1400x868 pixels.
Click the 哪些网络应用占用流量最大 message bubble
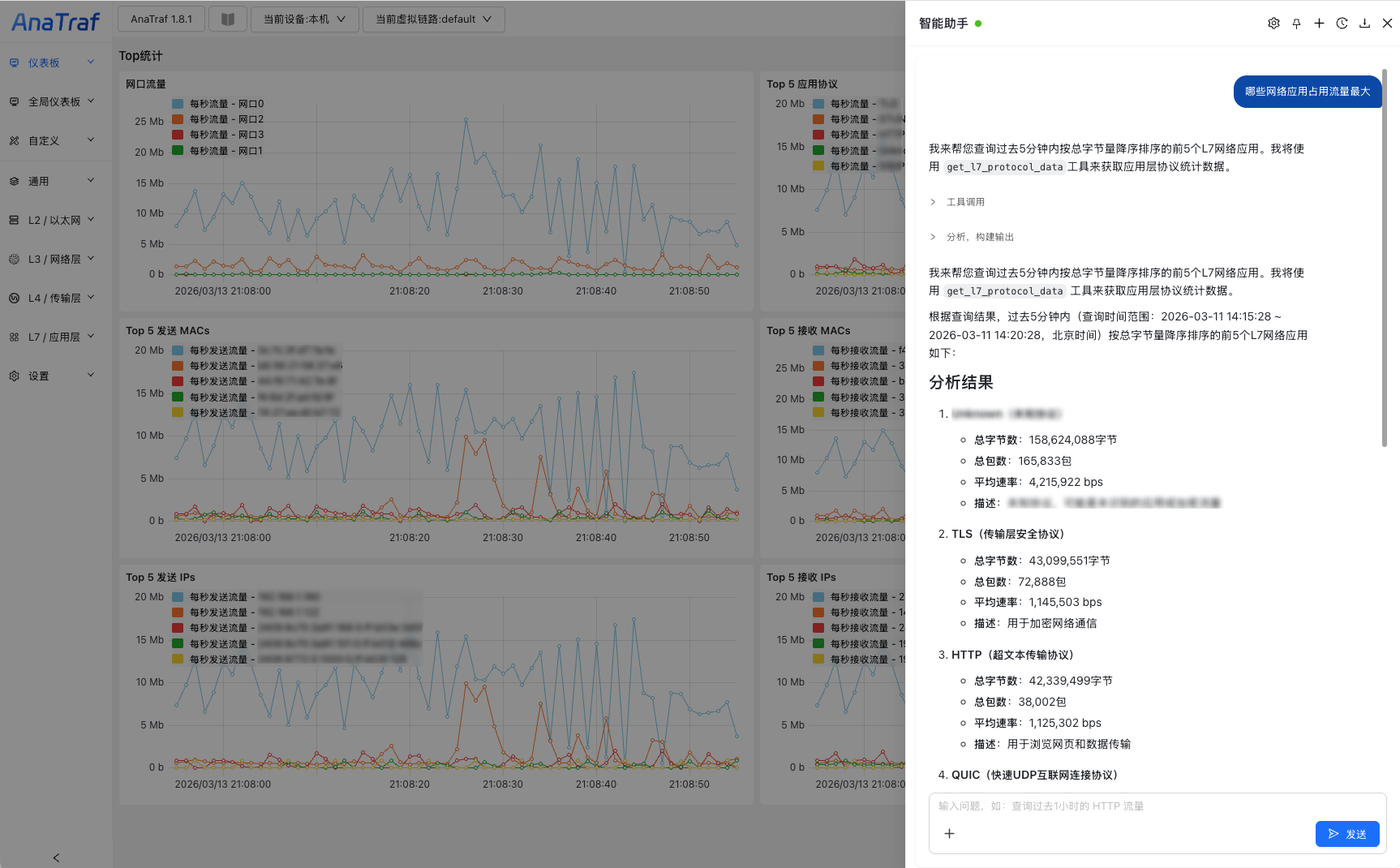click(x=1308, y=92)
